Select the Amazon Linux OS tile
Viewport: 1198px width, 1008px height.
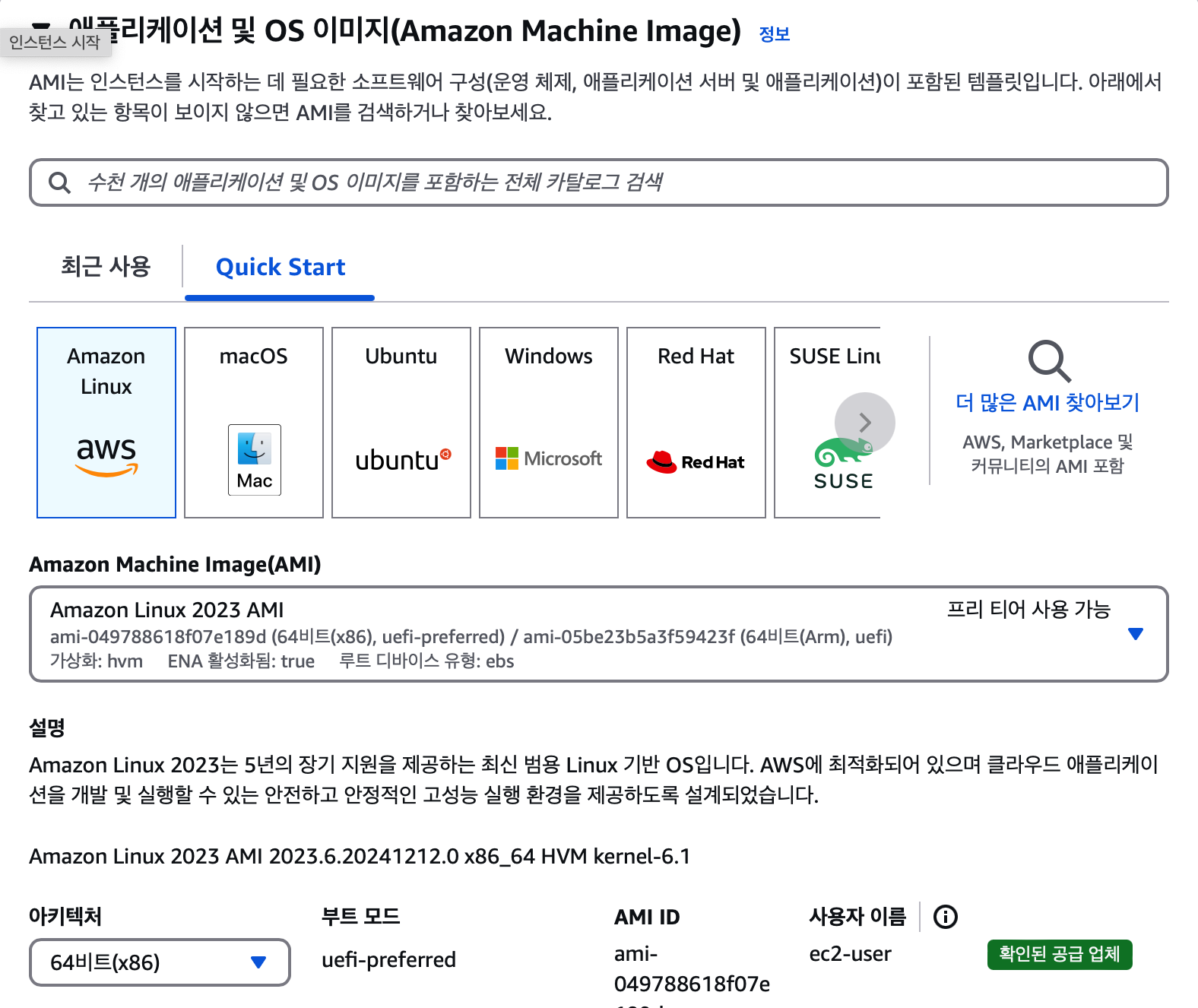pyautogui.click(x=106, y=423)
